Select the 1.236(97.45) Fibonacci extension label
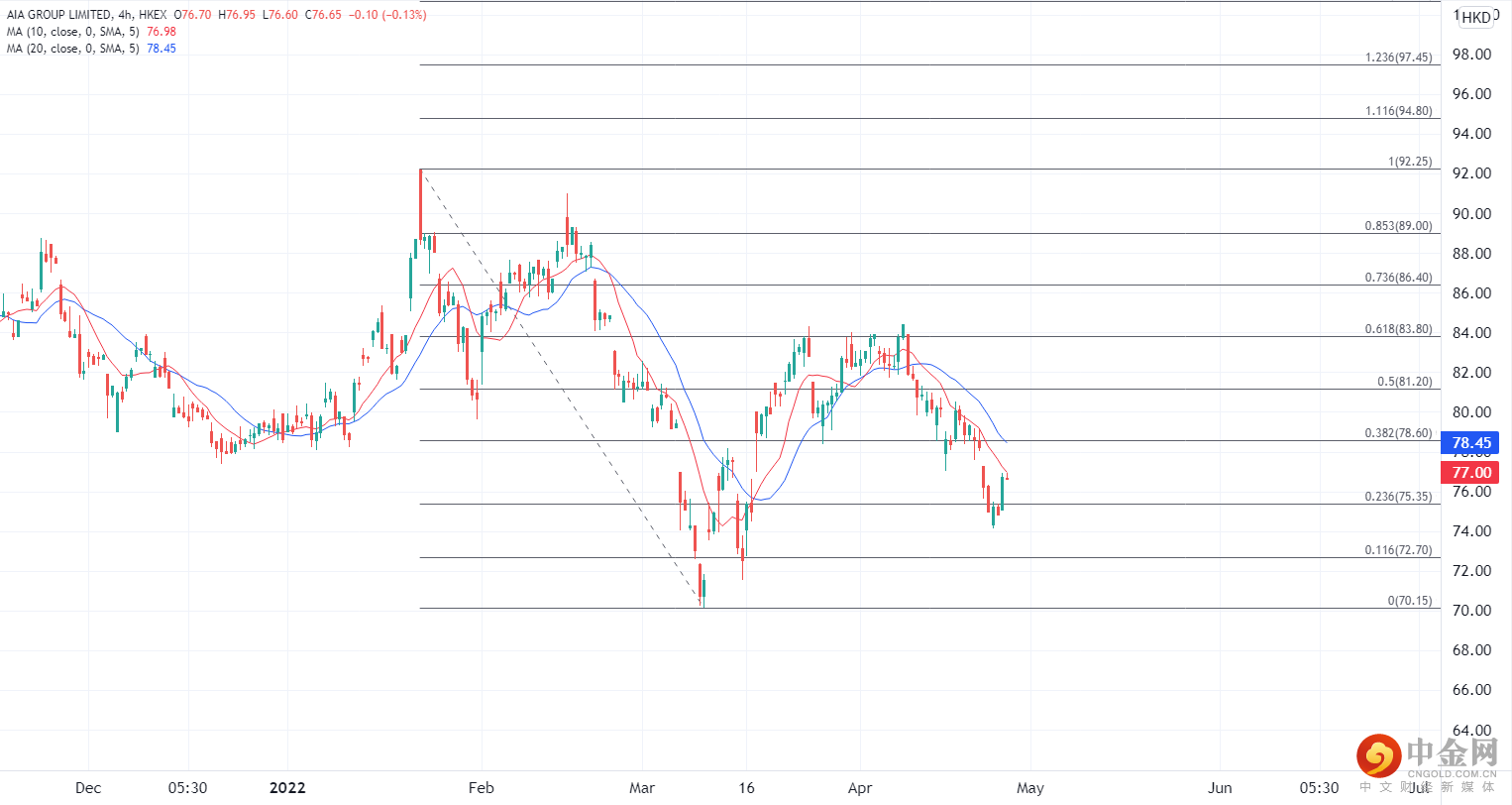1512x805 pixels. [x=1398, y=57]
